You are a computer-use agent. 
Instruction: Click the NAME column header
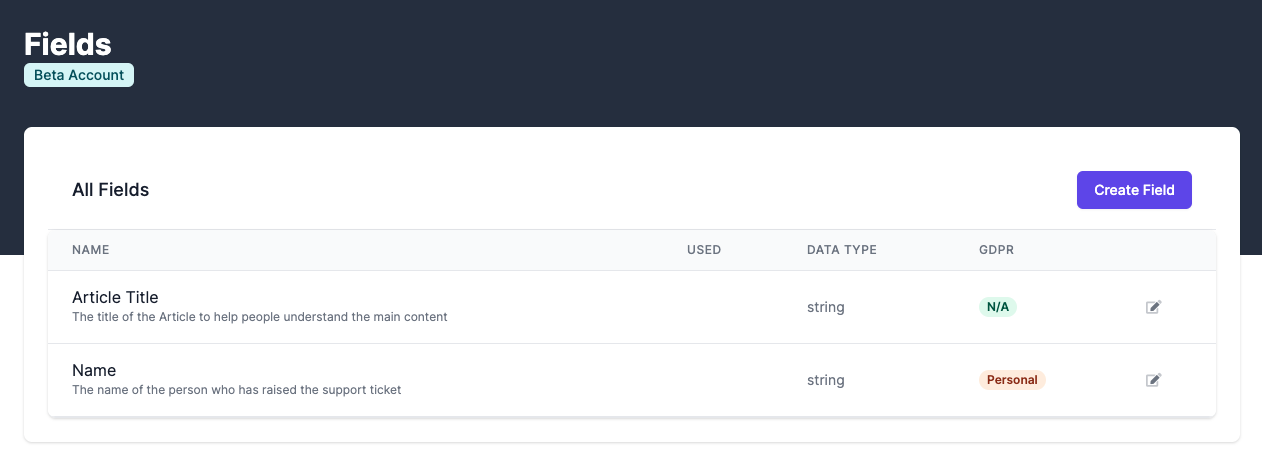coord(90,250)
